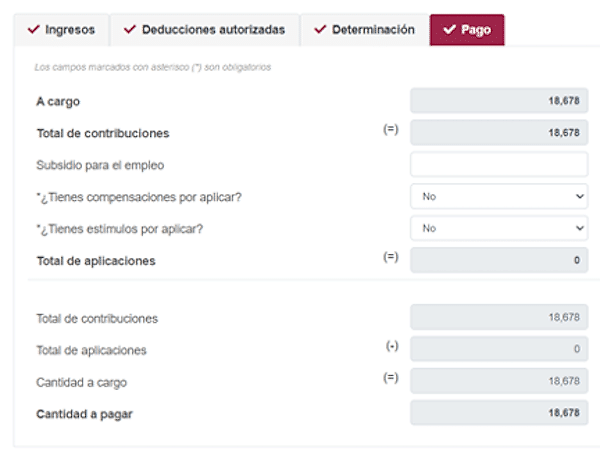This screenshot has width=600, height=451.
Task: Click the bold Total de contribuciones field
Action: (x=499, y=133)
